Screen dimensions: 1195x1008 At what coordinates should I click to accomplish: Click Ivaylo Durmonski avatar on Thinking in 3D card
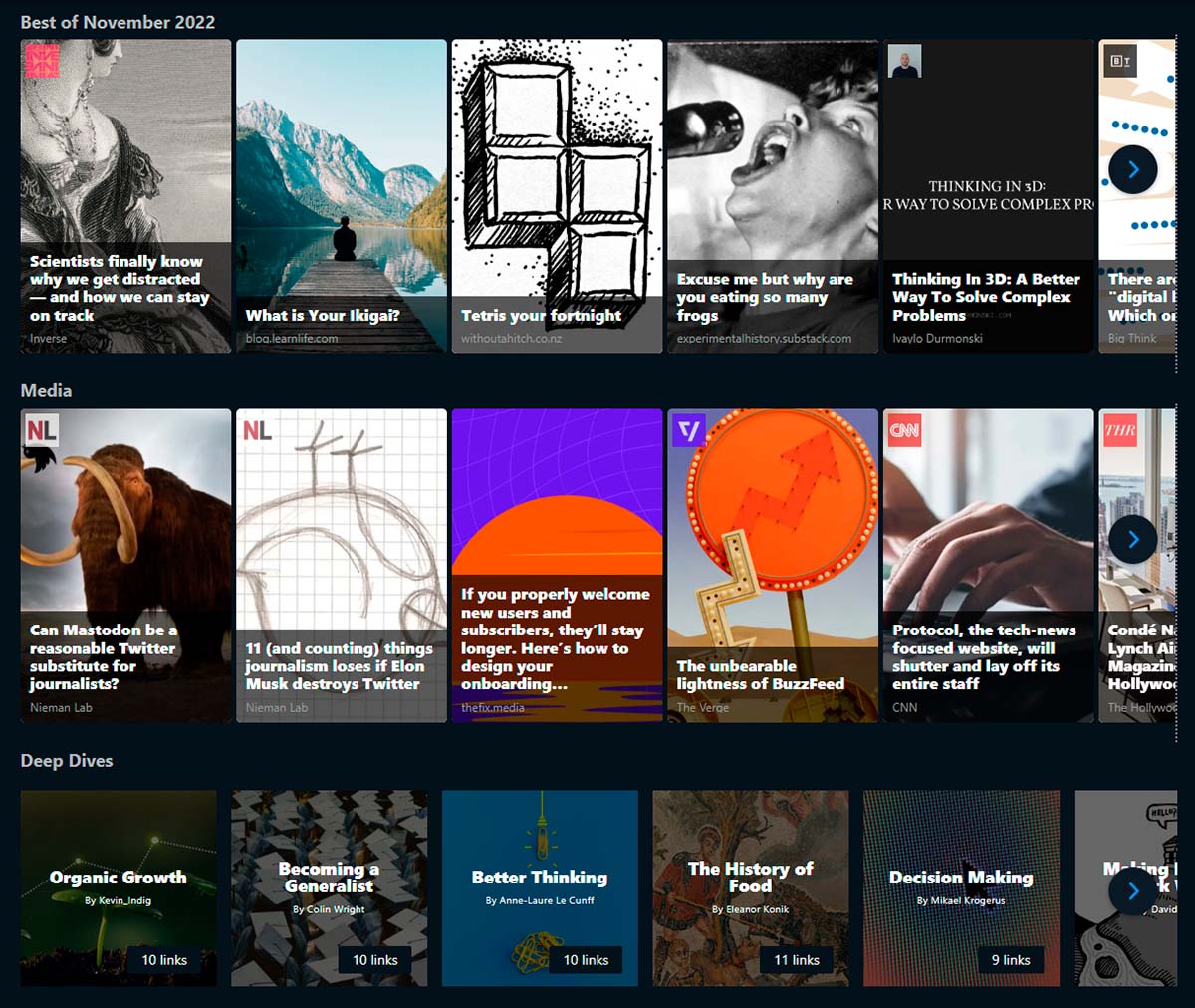904,61
